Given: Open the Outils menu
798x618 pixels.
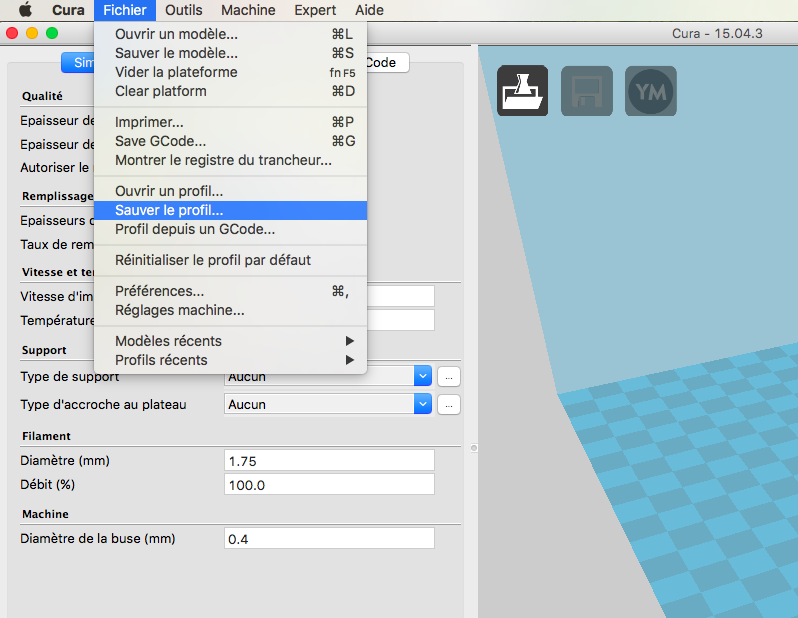Looking at the screenshot, I should click(184, 10).
